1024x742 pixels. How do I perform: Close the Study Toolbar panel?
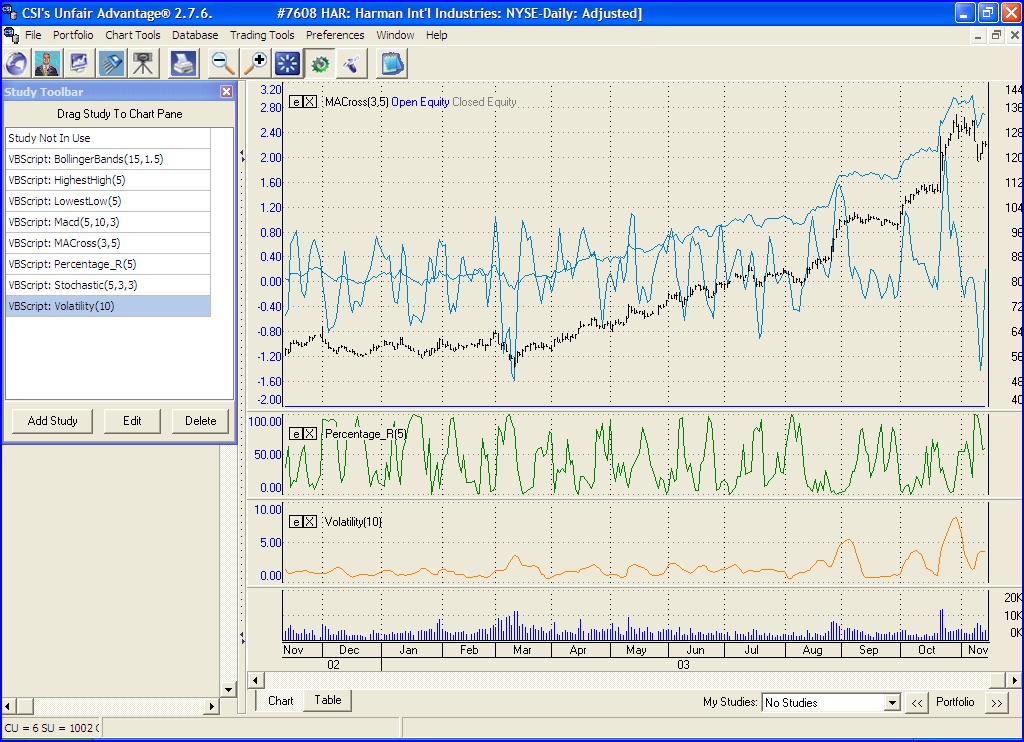tap(227, 91)
